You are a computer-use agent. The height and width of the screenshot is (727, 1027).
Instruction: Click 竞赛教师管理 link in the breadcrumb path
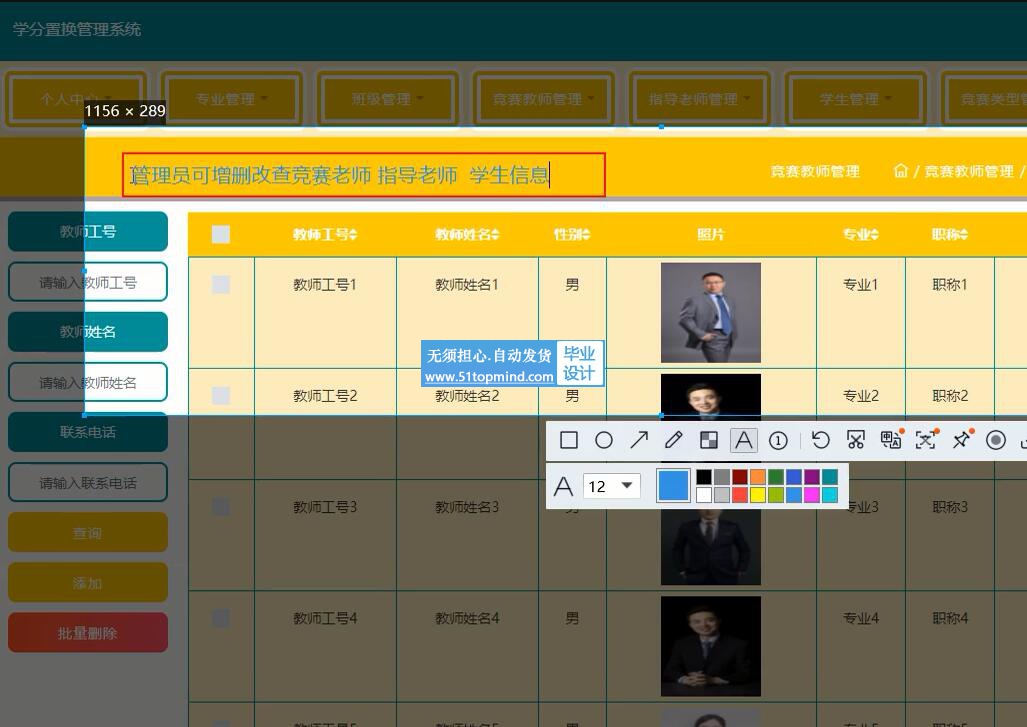point(969,172)
